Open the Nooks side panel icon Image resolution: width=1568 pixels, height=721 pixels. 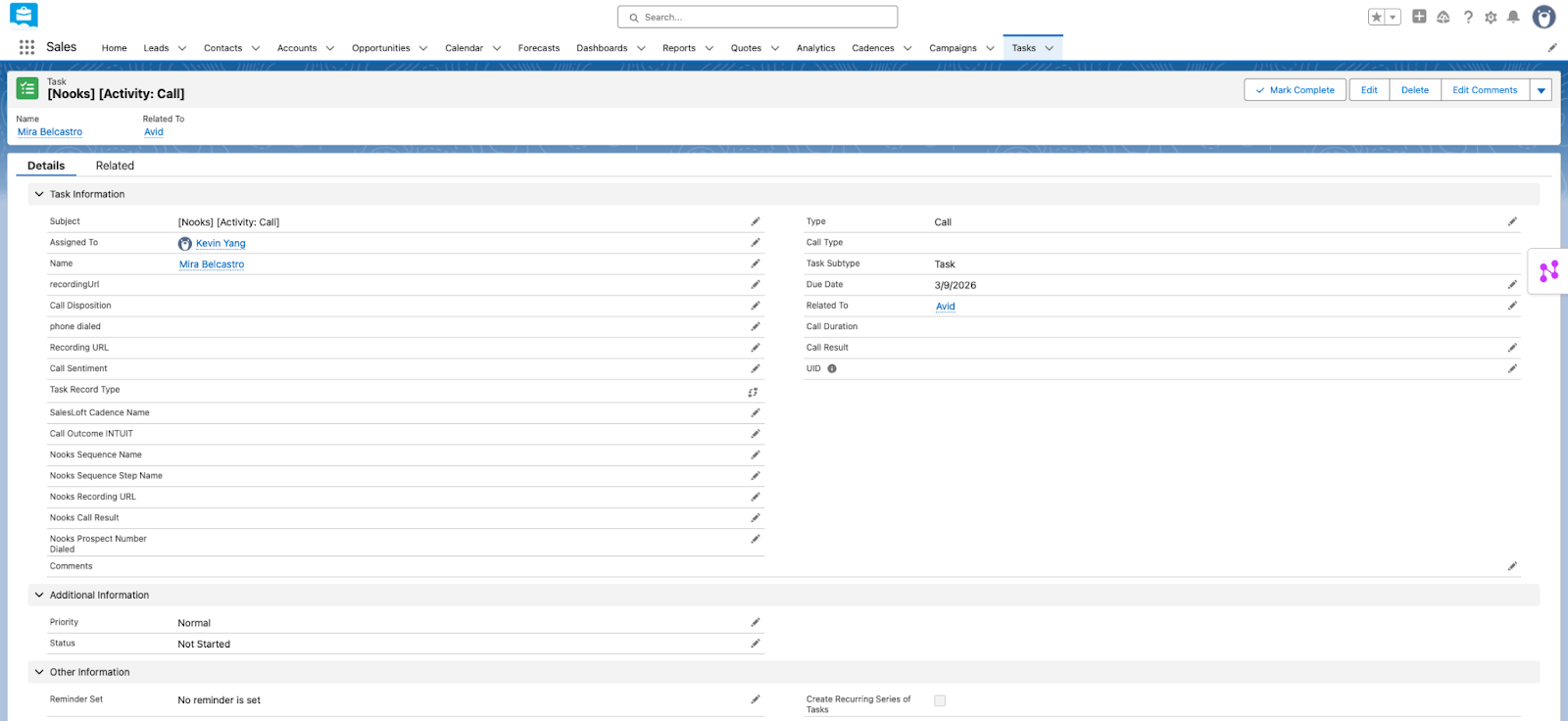1548,271
